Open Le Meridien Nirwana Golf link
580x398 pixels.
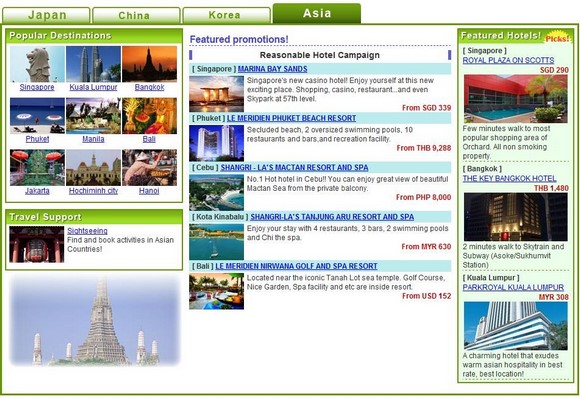click(296, 266)
